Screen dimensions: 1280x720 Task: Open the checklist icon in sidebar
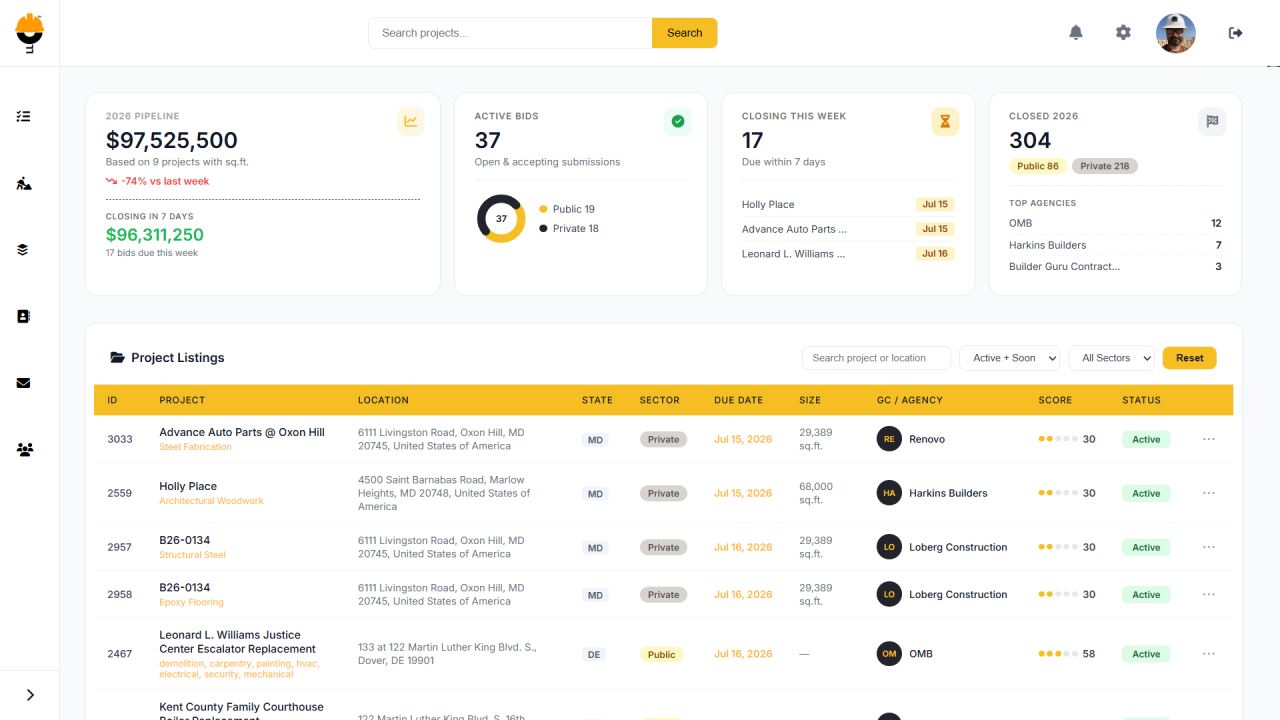(24, 116)
